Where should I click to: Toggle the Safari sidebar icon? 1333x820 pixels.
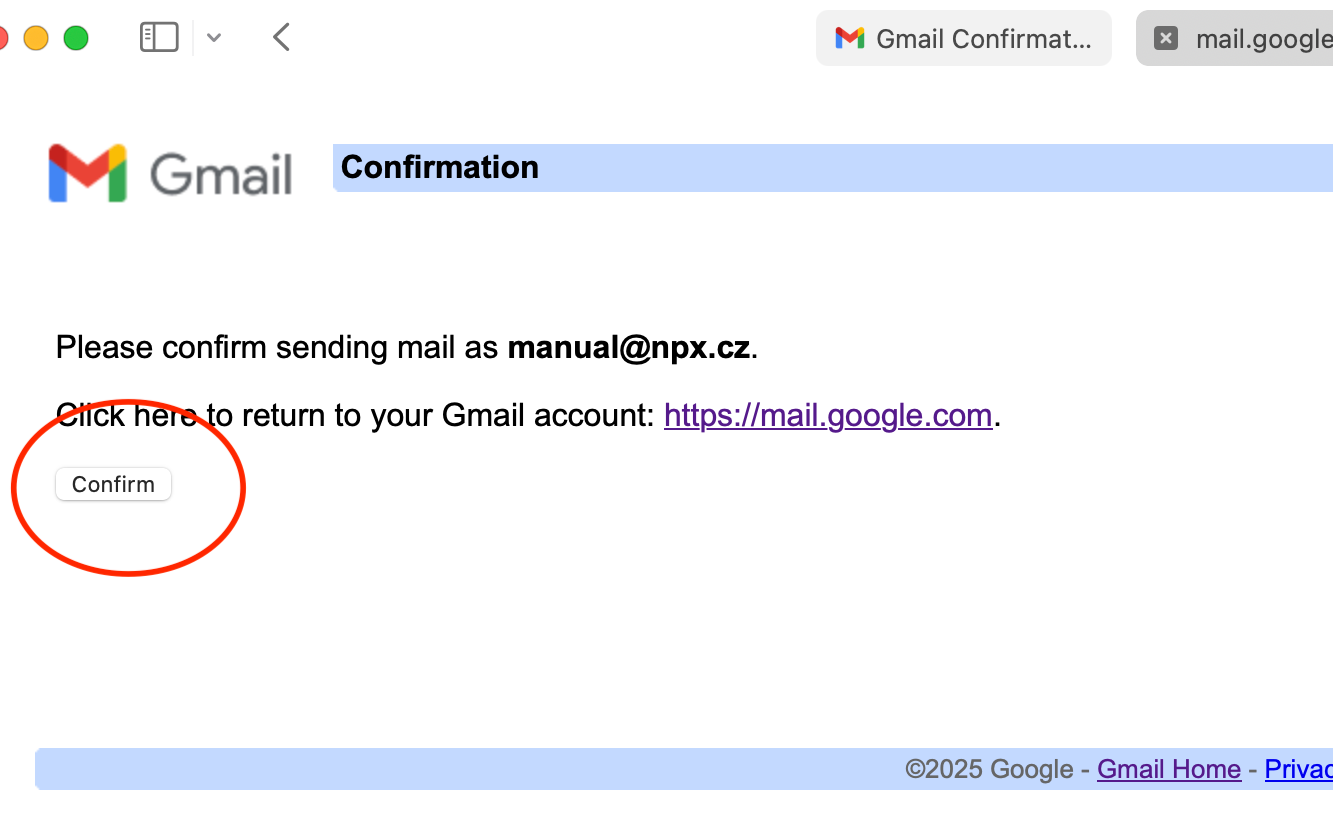(159, 38)
